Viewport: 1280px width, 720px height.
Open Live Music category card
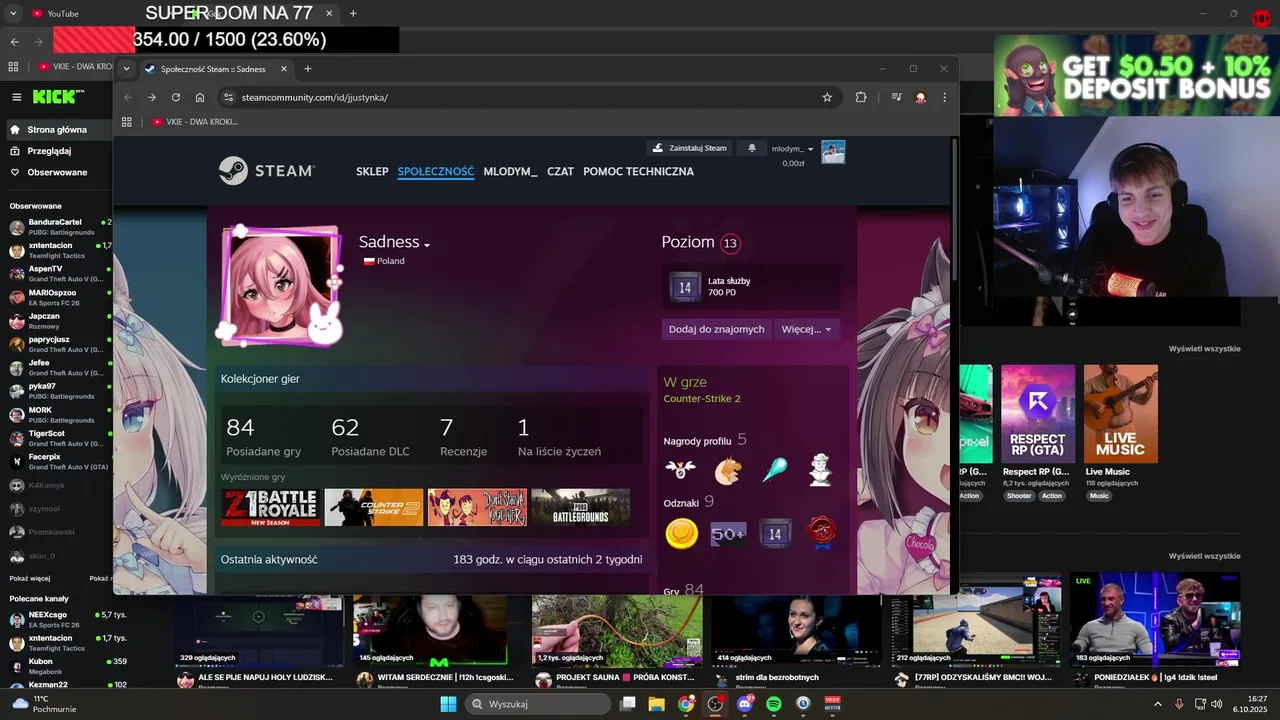pos(1121,414)
